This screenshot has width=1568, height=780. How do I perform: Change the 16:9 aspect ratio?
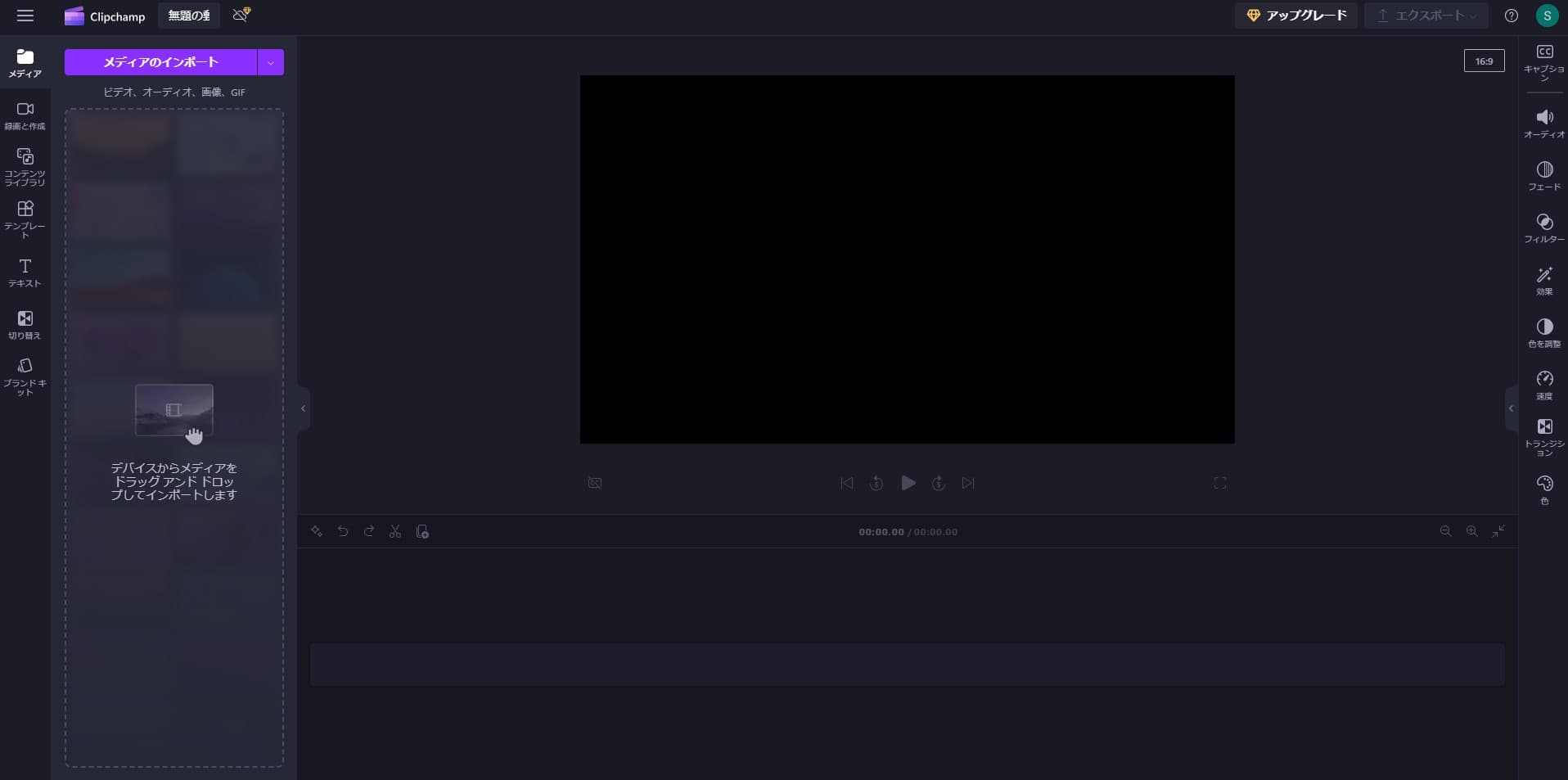(1484, 61)
